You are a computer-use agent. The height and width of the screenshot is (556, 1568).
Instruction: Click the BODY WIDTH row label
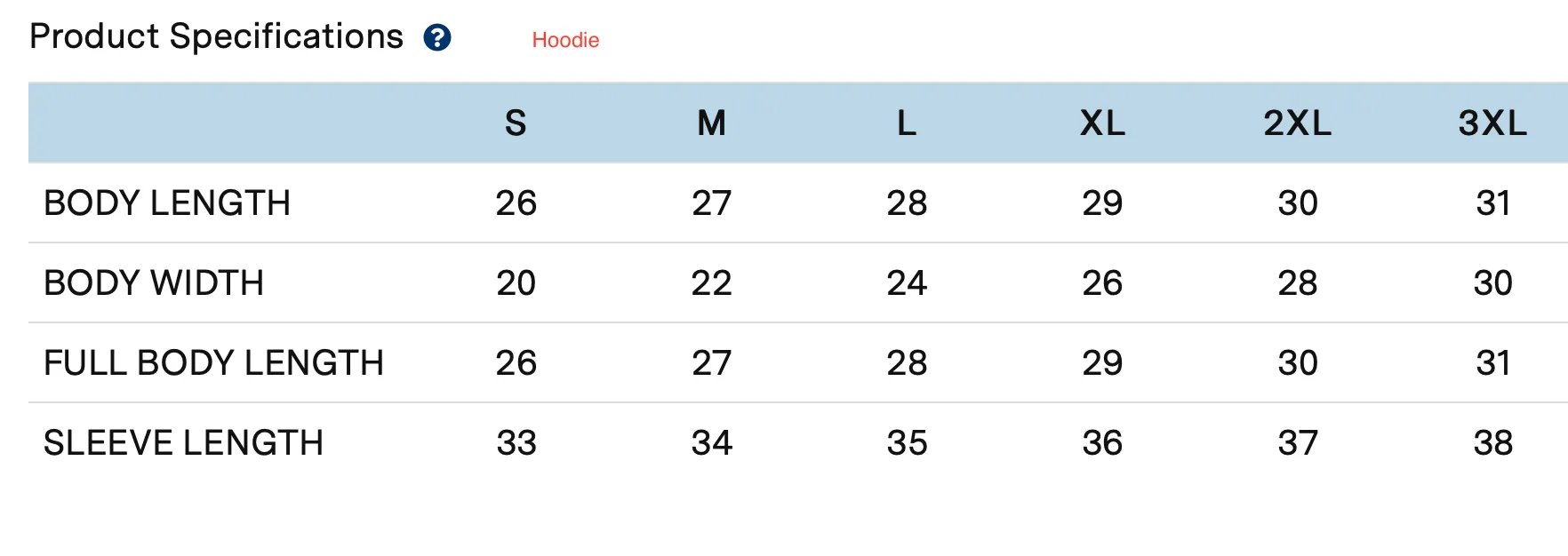click(x=154, y=283)
